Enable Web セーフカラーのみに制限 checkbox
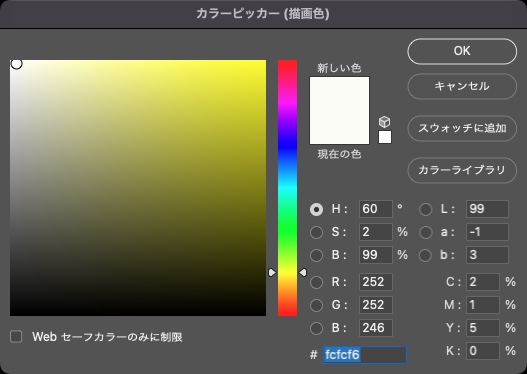The width and height of the screenshot is (527, 374). tap(16, 336)
